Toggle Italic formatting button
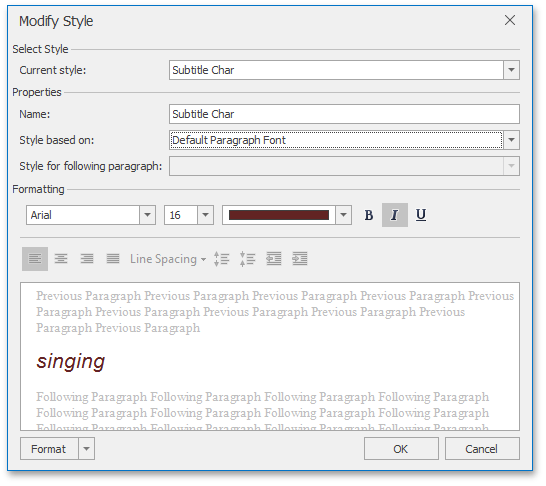The width and height of the screenshot is (546, 486). point(395,215)
